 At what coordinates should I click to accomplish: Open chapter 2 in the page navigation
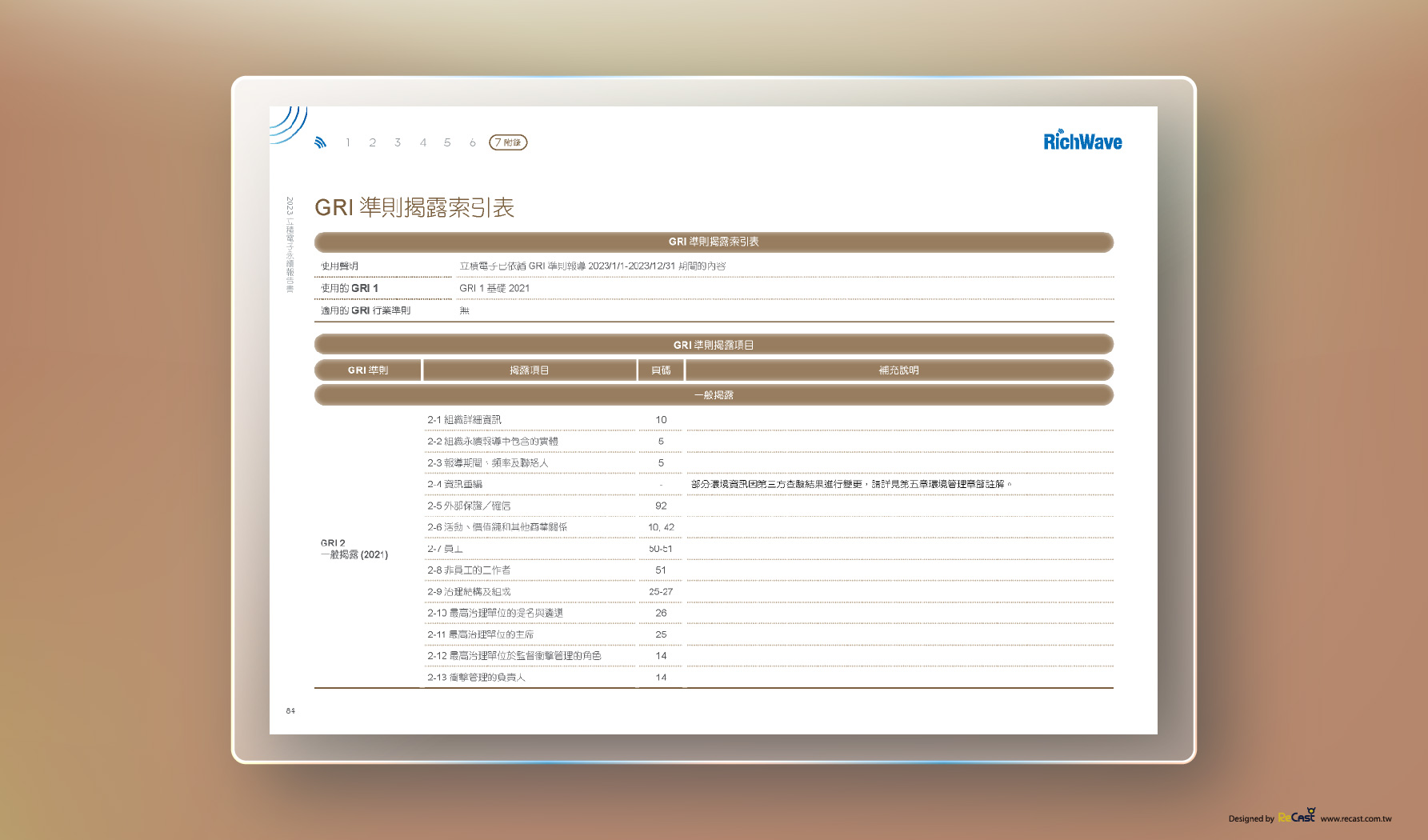373,142
